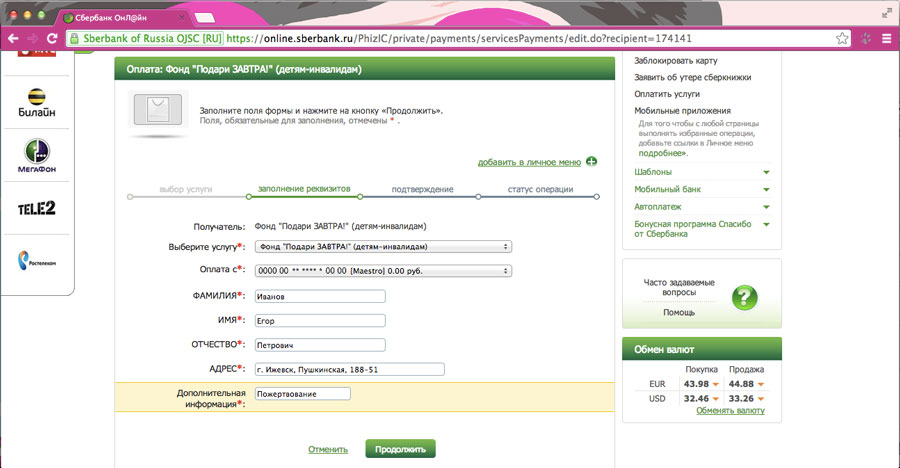The width and height of the screenshot is (900, 468).
Task: Focus the 'Дополнительная информация' field
Action: pyautogui.click(x=302, y=394)
